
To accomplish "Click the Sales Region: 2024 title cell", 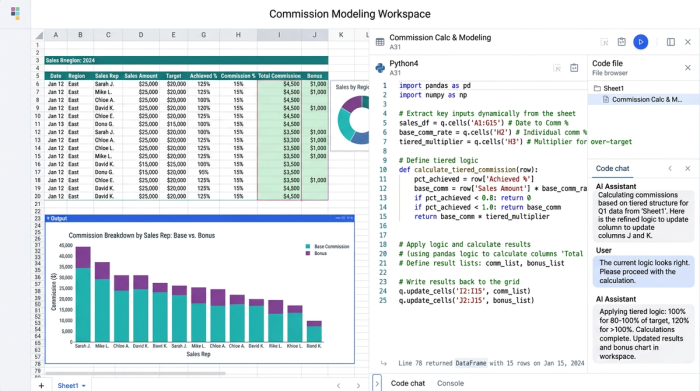I will point(186,60).
